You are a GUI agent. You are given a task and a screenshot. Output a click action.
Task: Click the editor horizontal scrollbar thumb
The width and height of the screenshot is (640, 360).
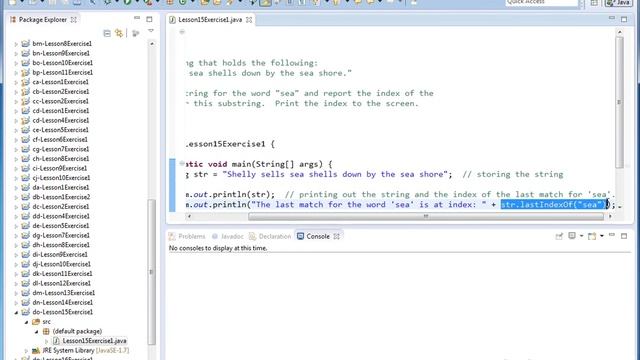click(x=426, y=216)
